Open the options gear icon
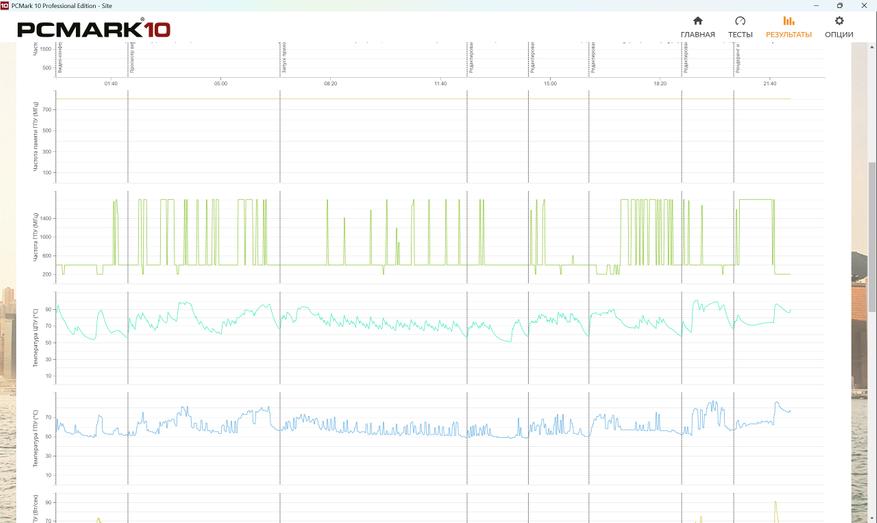This screenshot has width=877, height=523. point(839,21)
